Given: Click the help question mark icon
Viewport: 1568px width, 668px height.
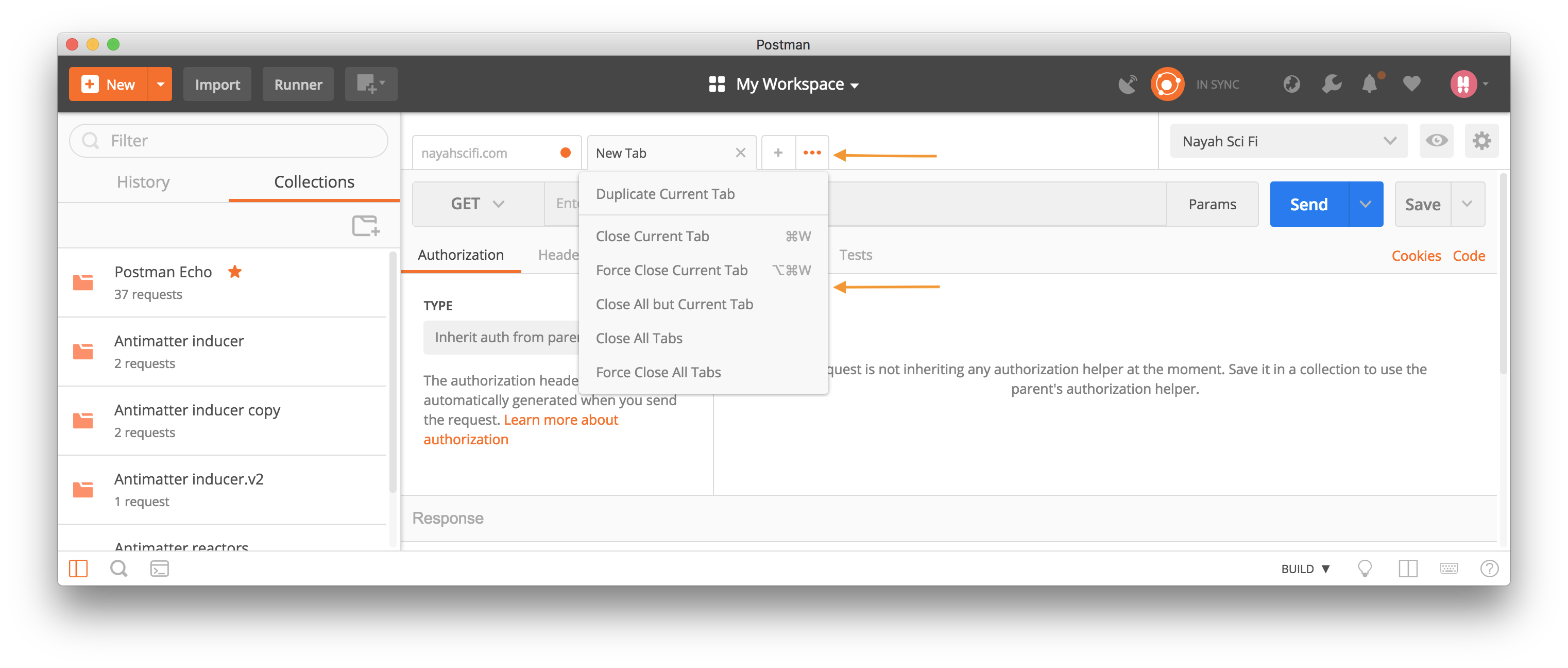Looking at the screenshot, I should pyautogui.click(x=1489, y=569).
